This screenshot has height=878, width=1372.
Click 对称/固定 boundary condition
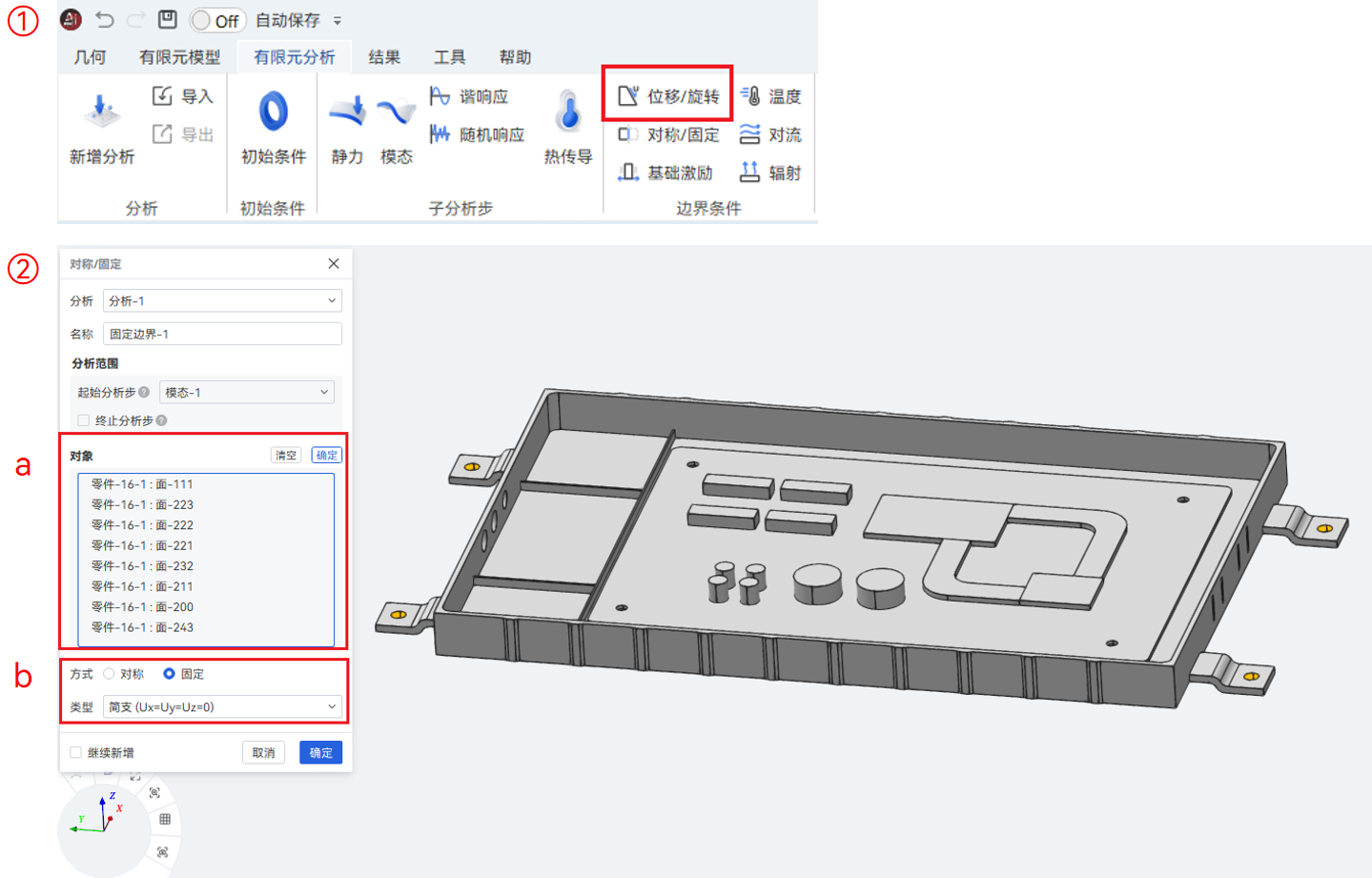tap(668, 134)
